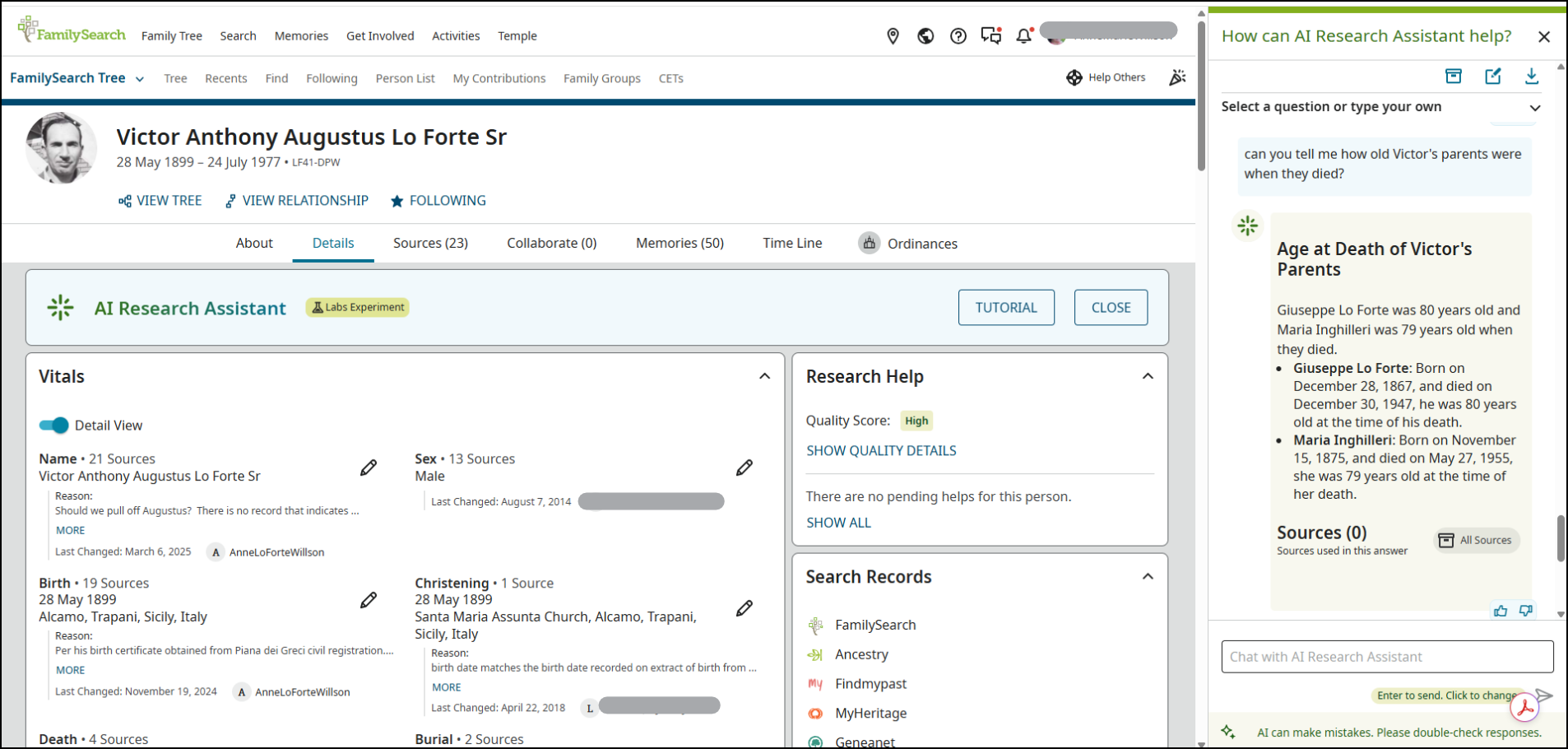Edit the Name vital with pencil icon
This screenshot has width=1568, height=749.
click(369, 468)
